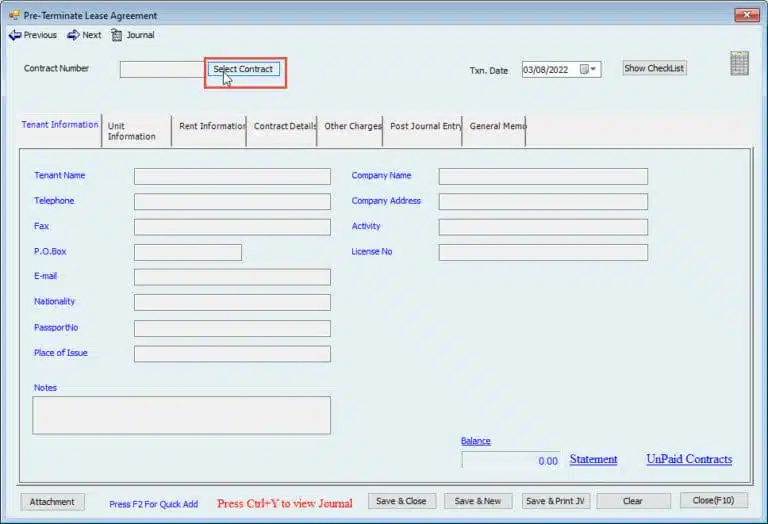Select the Other Charges tab
The width and height of the screenshot is (768, 524).
pos(352,126)
